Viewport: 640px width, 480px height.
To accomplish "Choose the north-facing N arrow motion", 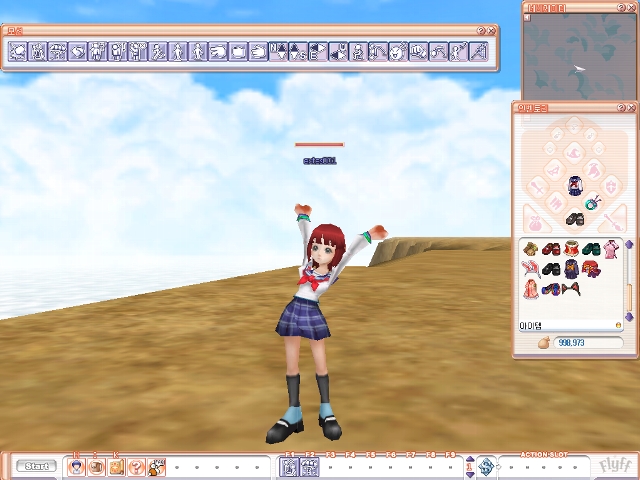I will pos(278,52).
